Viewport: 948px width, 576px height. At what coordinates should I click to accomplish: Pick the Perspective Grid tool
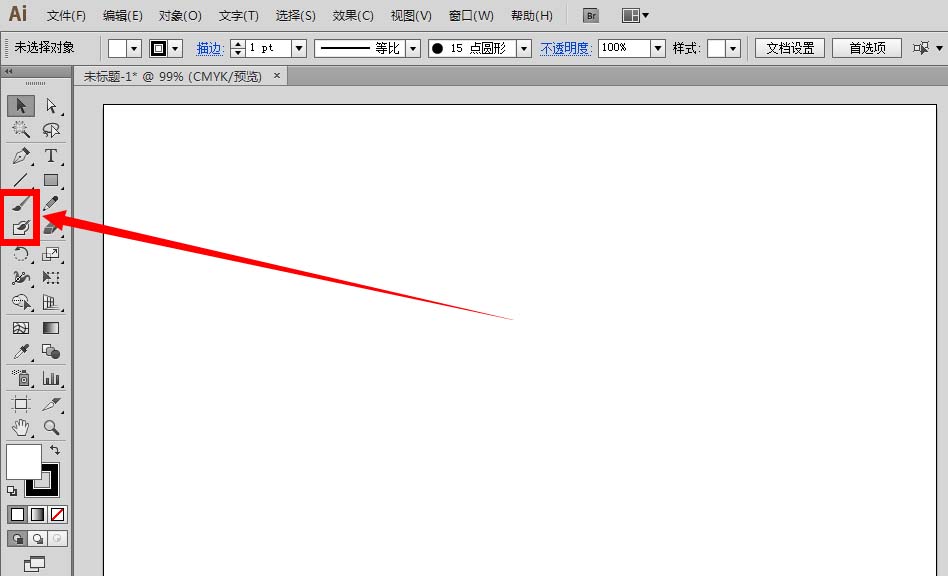(x=51, y=302)
